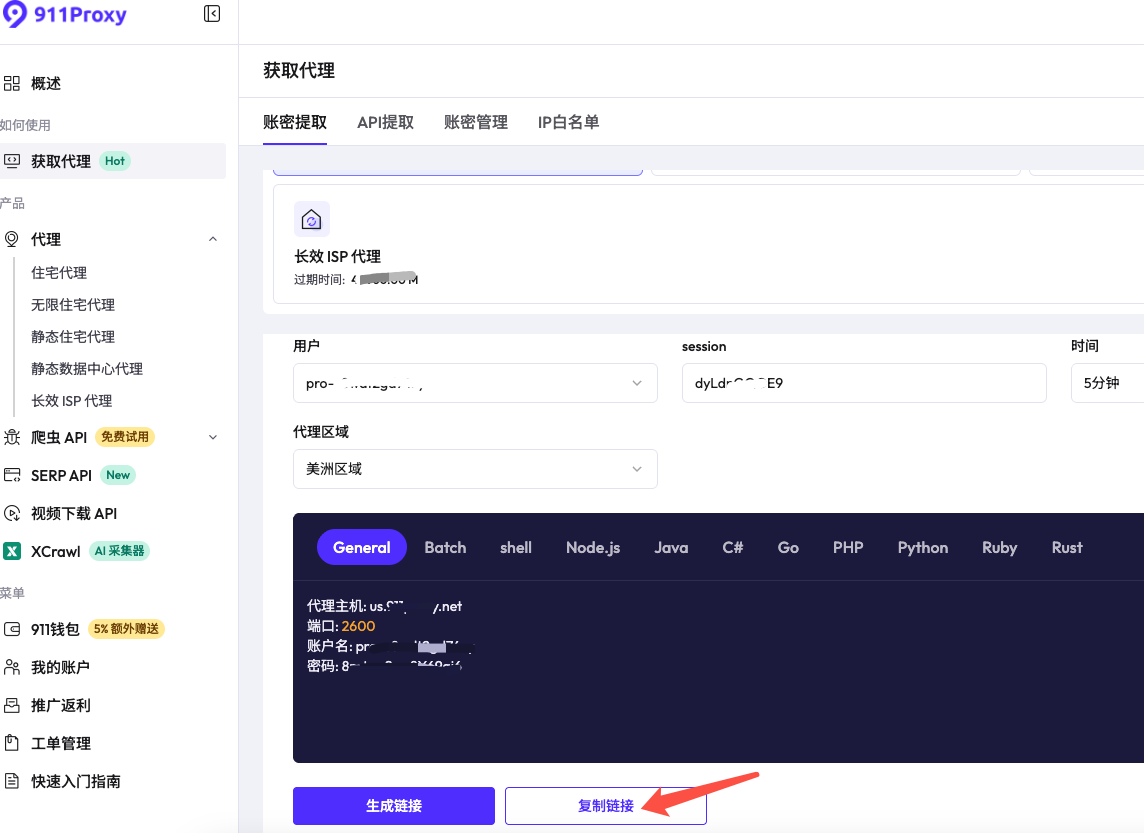Open 静态住宅代理 submenu item

[x=73, y=337]
